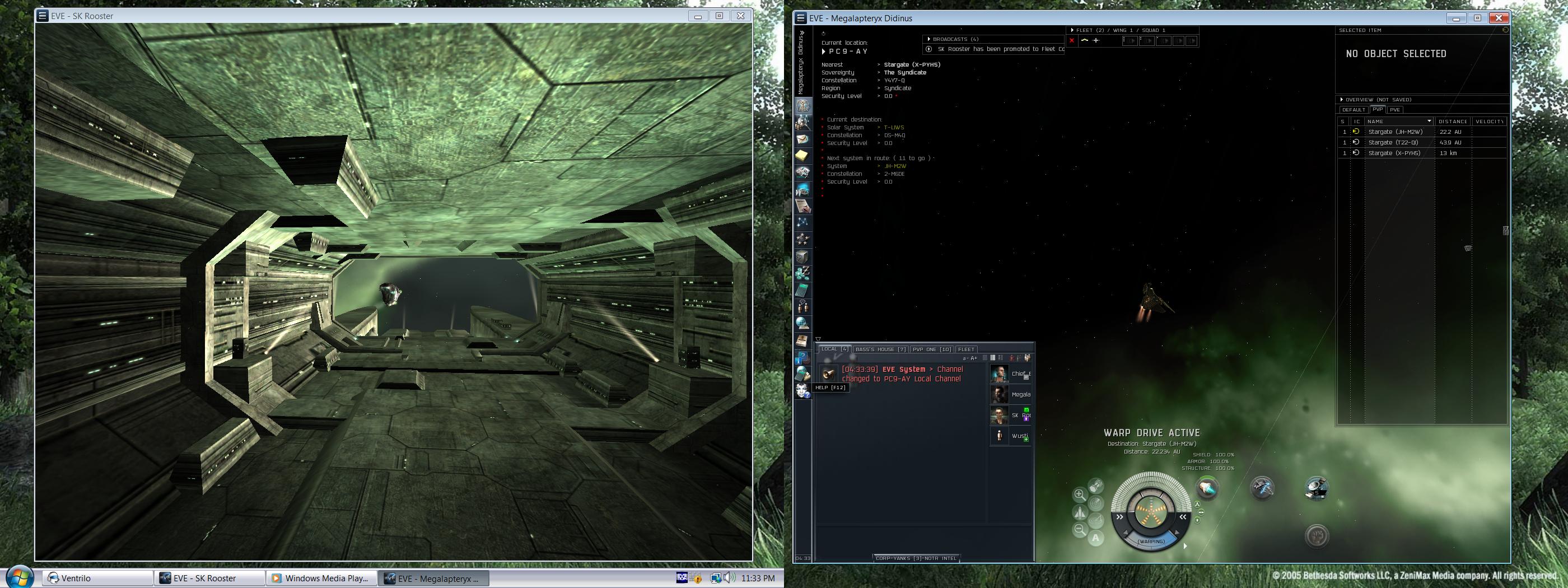The height and width of the screenshot is (588, 1568).
Task: Expand the PC9-AY current location arrow
Action: pos(824,52)
